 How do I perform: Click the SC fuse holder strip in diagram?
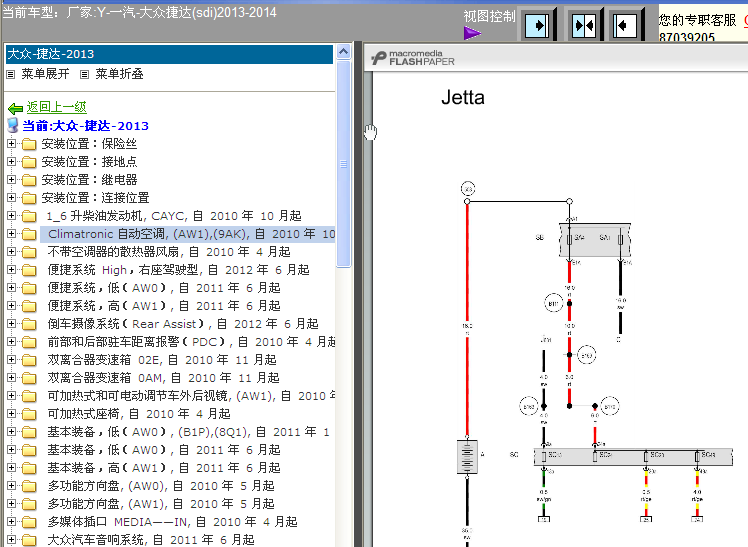(633, 456)
